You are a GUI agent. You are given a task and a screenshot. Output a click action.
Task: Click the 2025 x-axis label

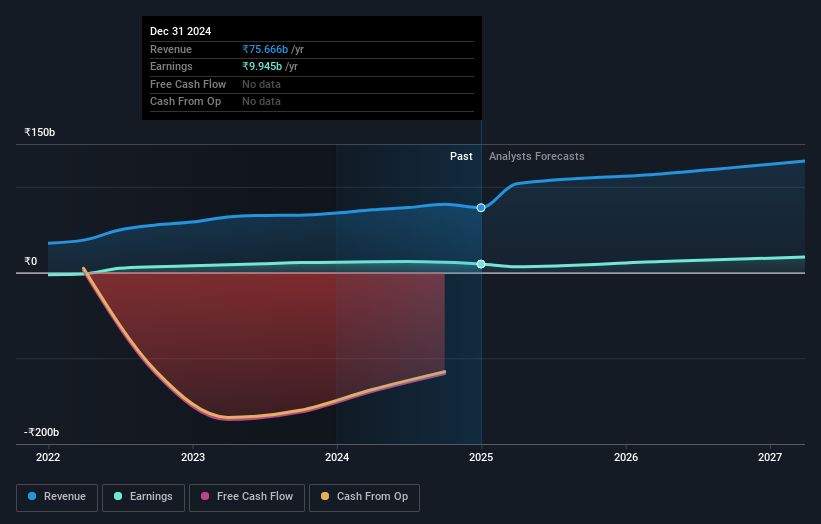click(x=481, y=457)
